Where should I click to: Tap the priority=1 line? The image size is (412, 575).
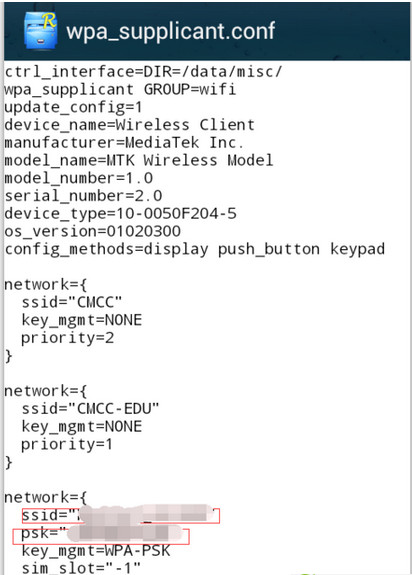pyautogui.click(x=67, y=444)
